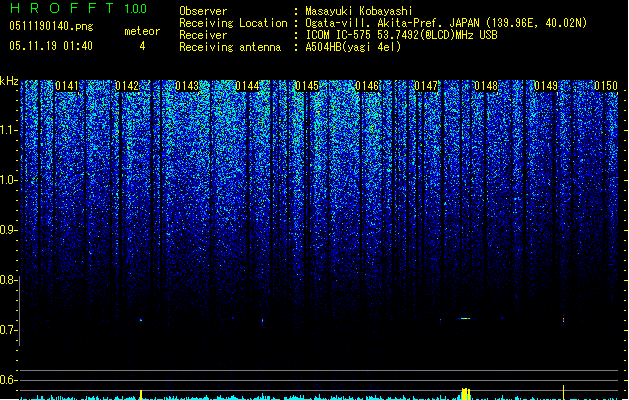Image resolution: width=629 pixels, height=400 pixels.
Task: Click the Receiving antenna label
Action: [230, 47]
